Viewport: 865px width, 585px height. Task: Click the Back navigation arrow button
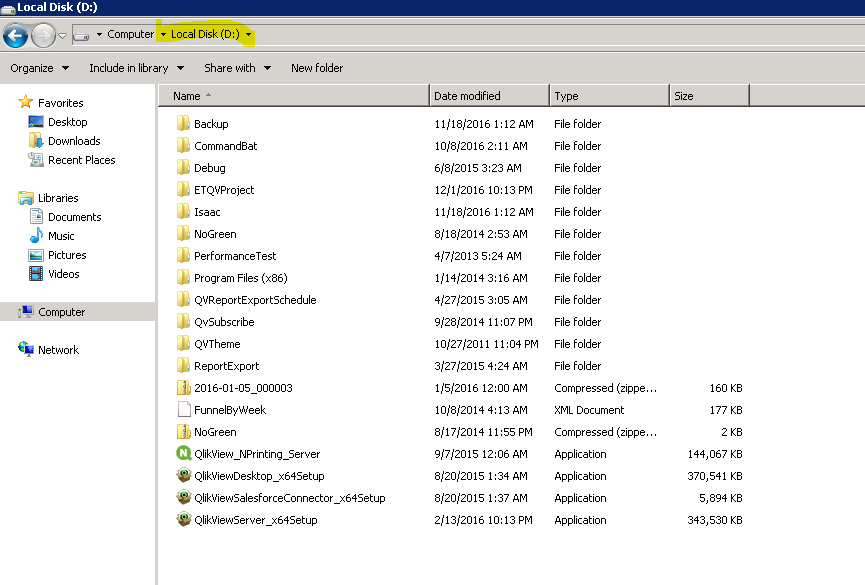click(x=15, y=36)
